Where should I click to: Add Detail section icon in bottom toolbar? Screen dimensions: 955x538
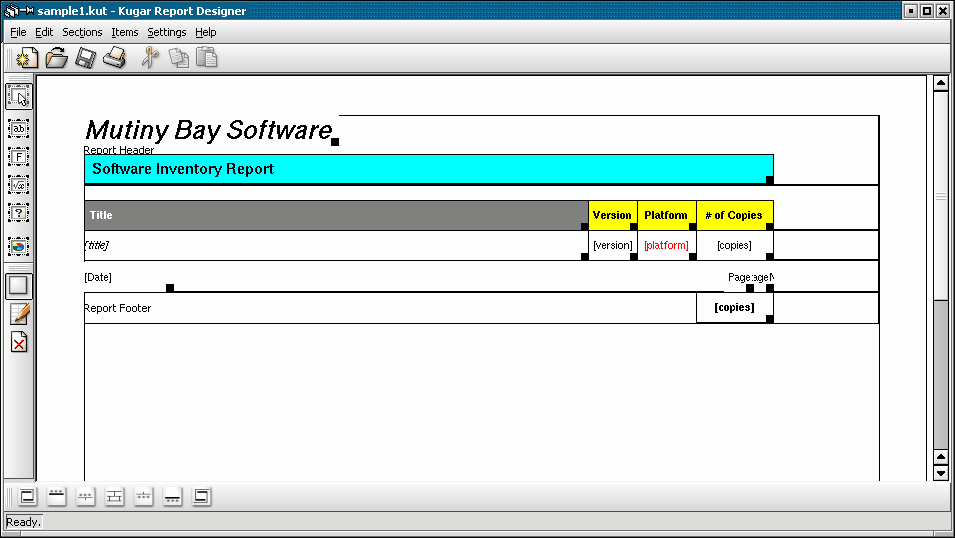click(x=115, y=497)
